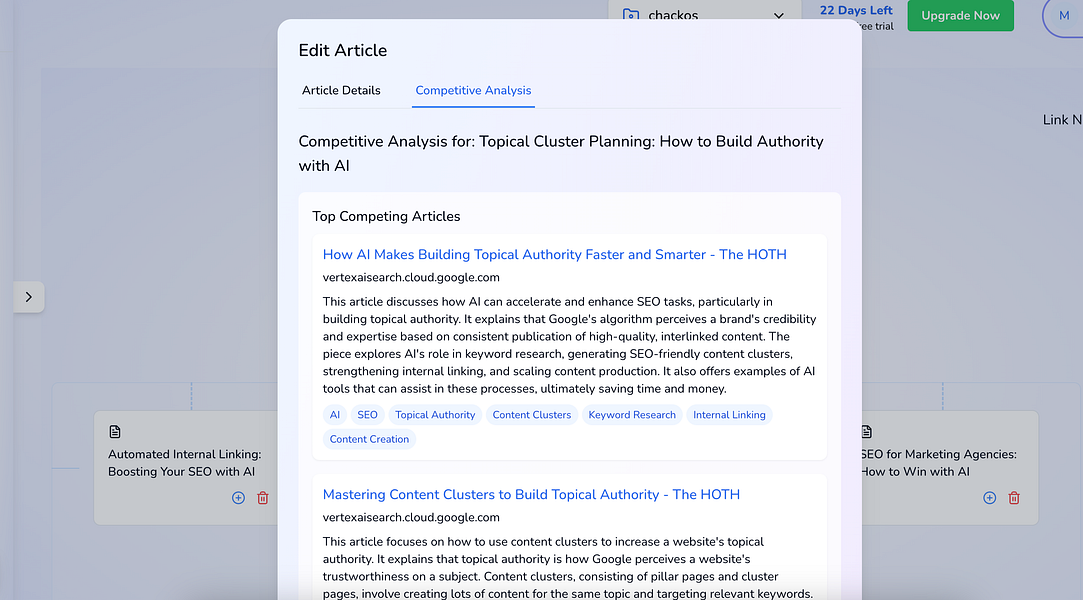Viewport: 1083px width, 600px height.
Task: Click the Upgrade Now button
Action: (960, 15)
